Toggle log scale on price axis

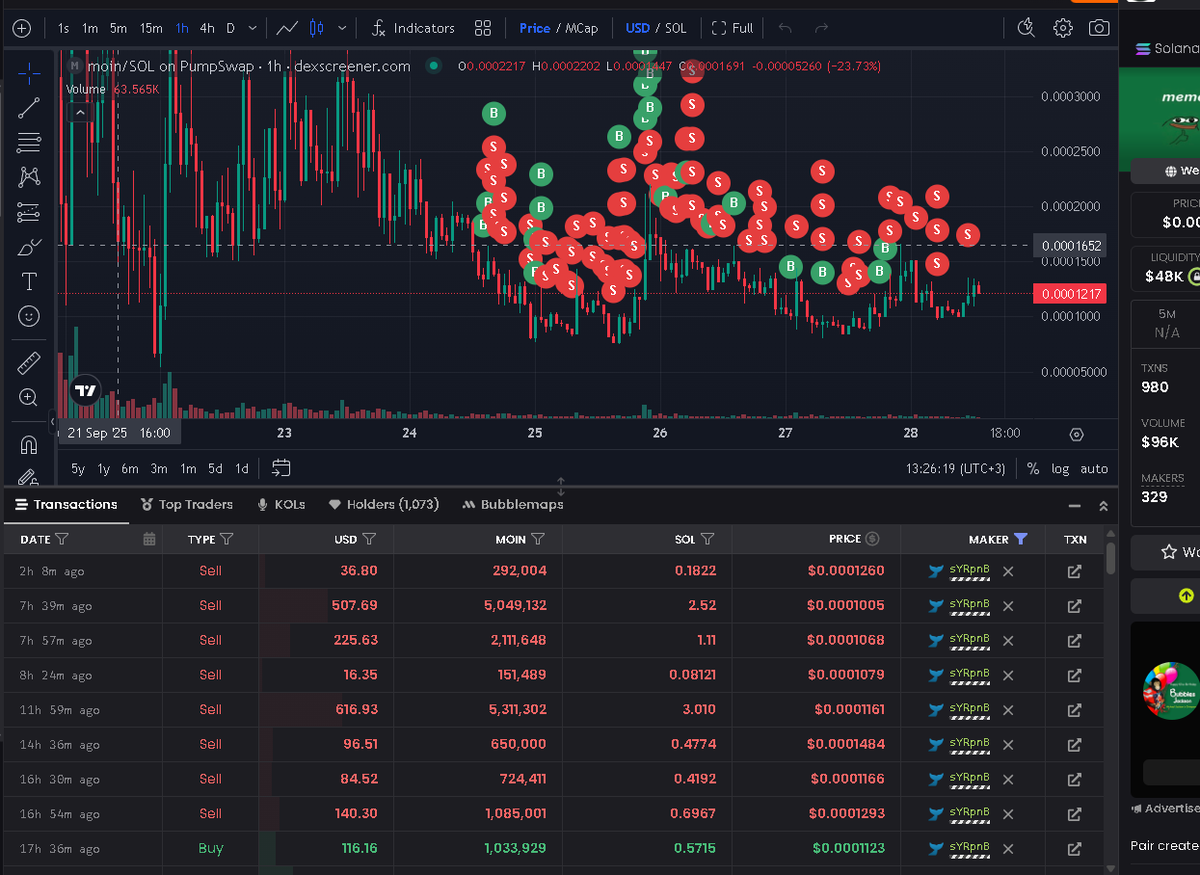tap(1060, 468)
